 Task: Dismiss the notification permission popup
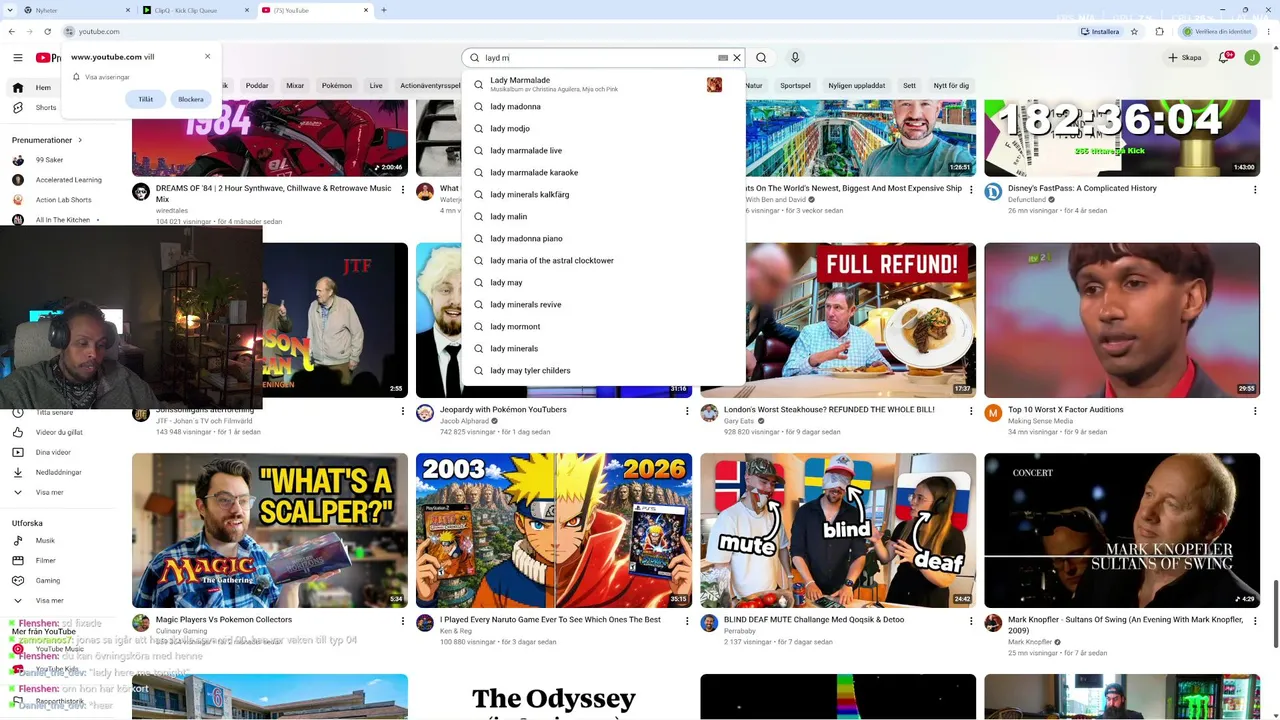[x=208, y=56]
